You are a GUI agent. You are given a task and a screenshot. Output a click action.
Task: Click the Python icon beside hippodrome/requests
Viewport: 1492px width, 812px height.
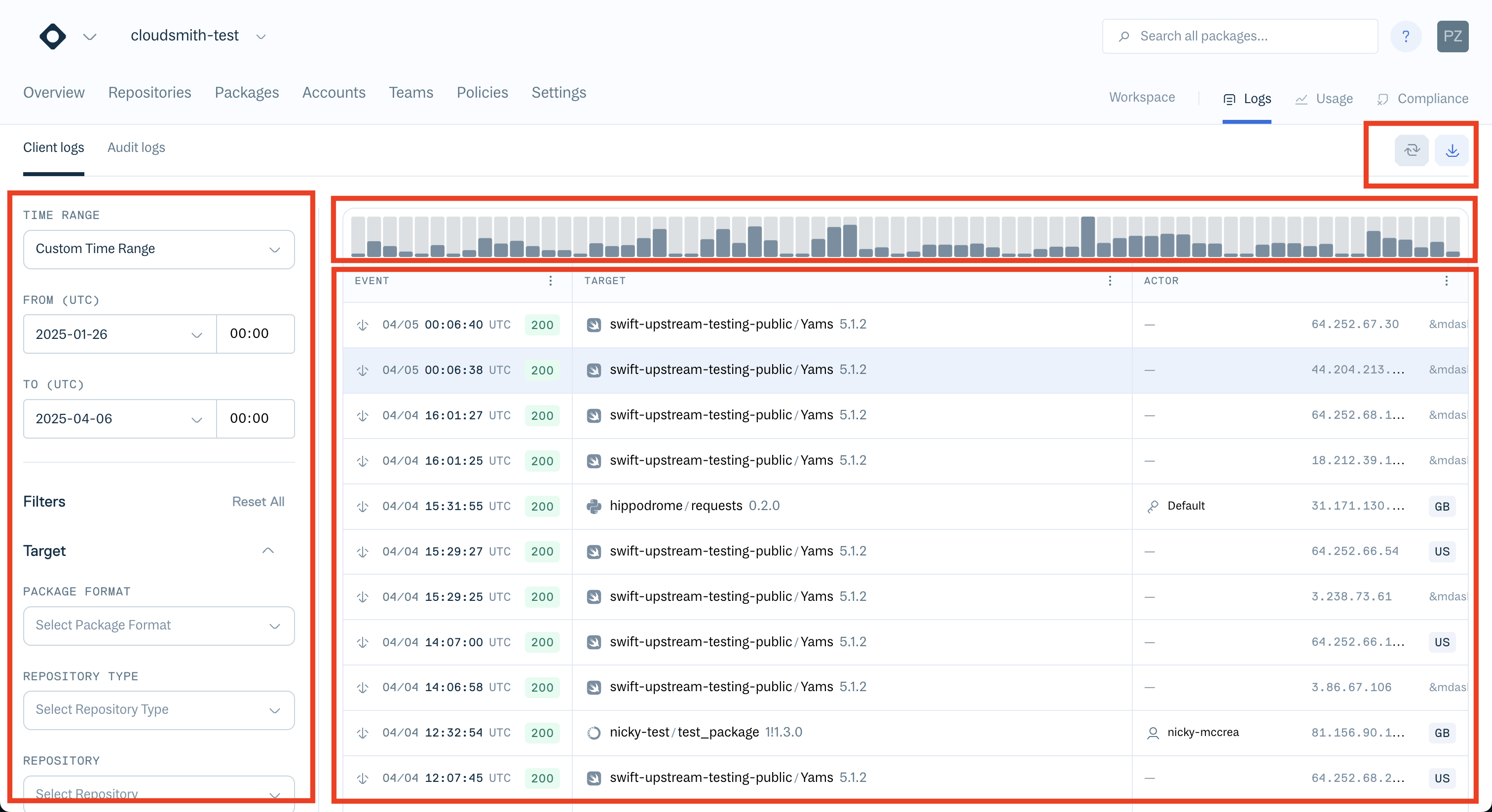(x=594, y=506)
